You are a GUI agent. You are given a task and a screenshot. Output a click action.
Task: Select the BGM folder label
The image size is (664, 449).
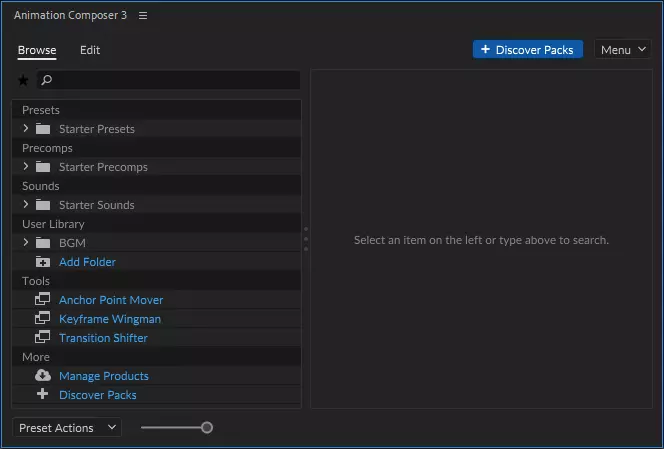(72, 243)
